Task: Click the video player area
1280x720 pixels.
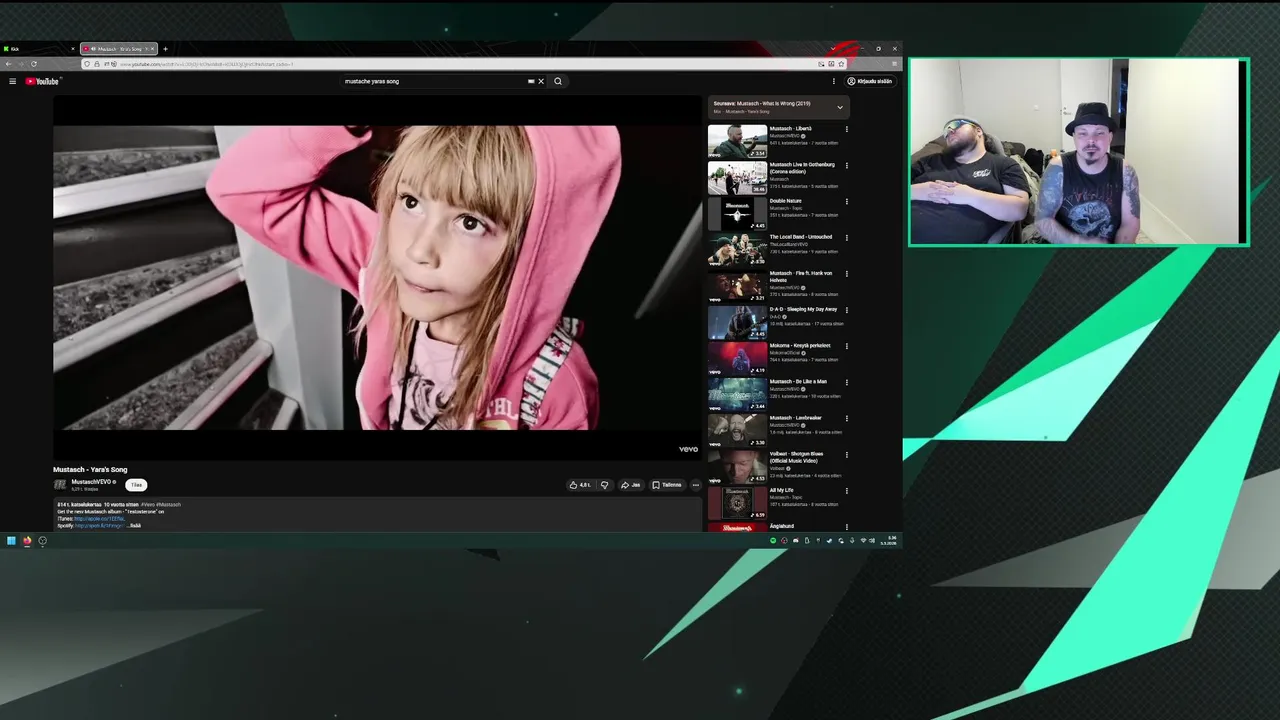Action: [x=377, y=278]
